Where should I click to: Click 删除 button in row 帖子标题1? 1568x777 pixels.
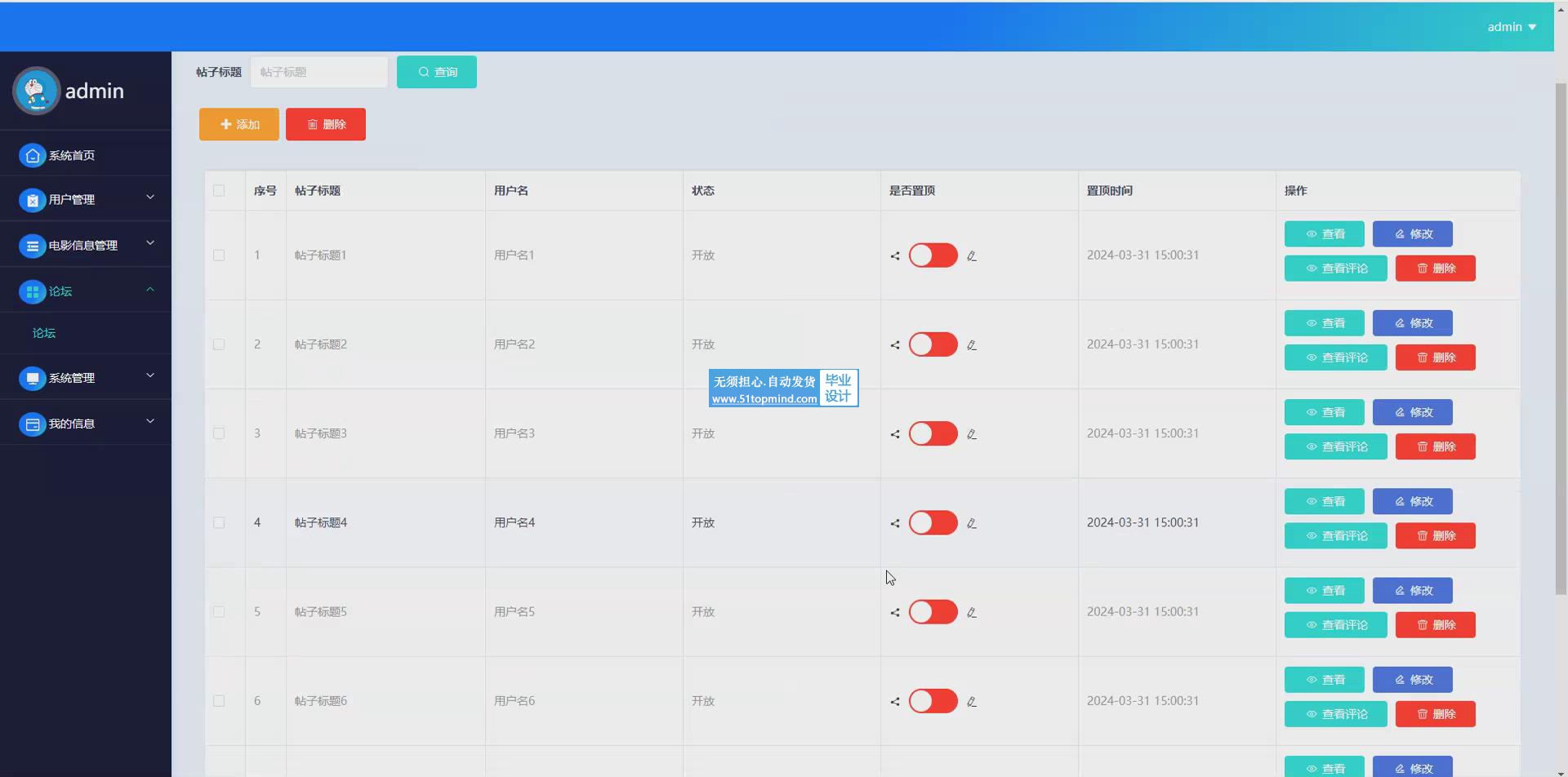[1436, 268]
